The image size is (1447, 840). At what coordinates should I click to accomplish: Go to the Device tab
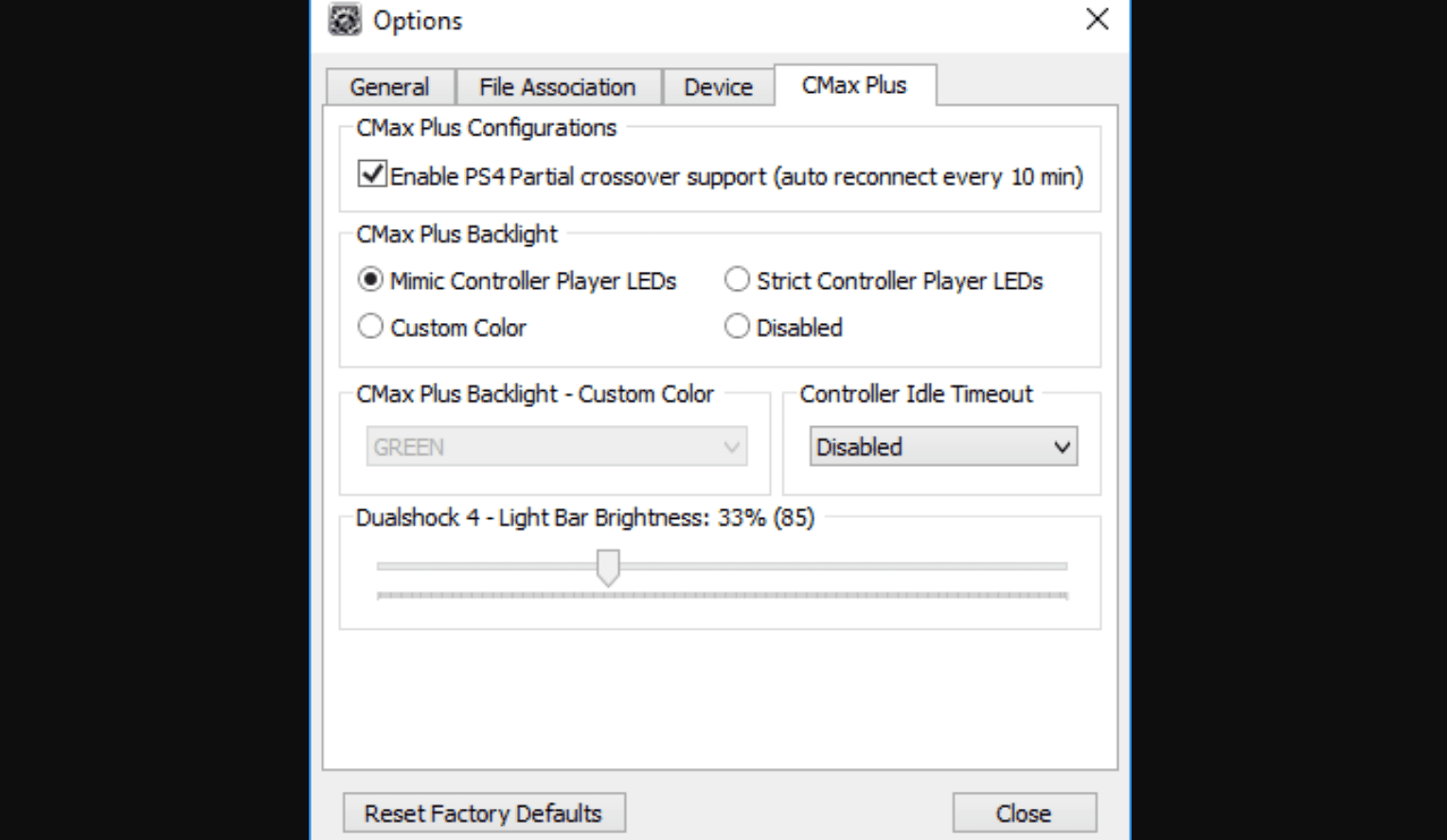(718, 87)
